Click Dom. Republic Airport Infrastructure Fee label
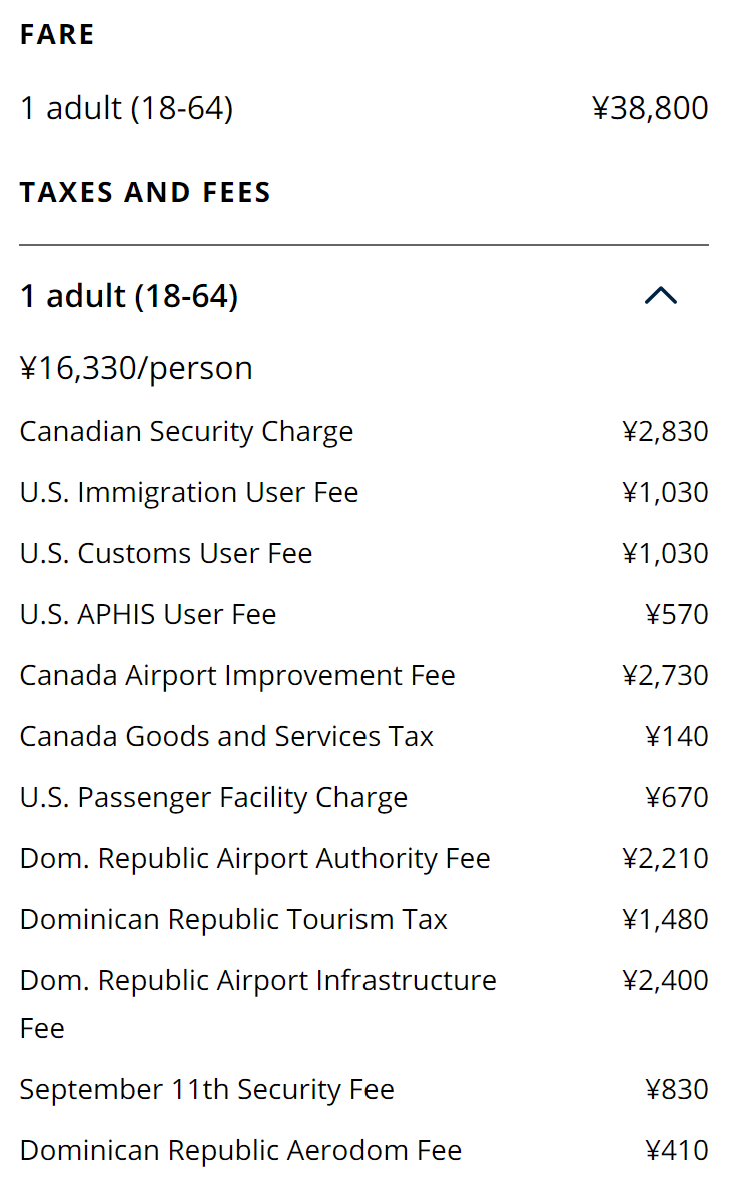This screenshot has height=1192, width=730. click(257, 981)
